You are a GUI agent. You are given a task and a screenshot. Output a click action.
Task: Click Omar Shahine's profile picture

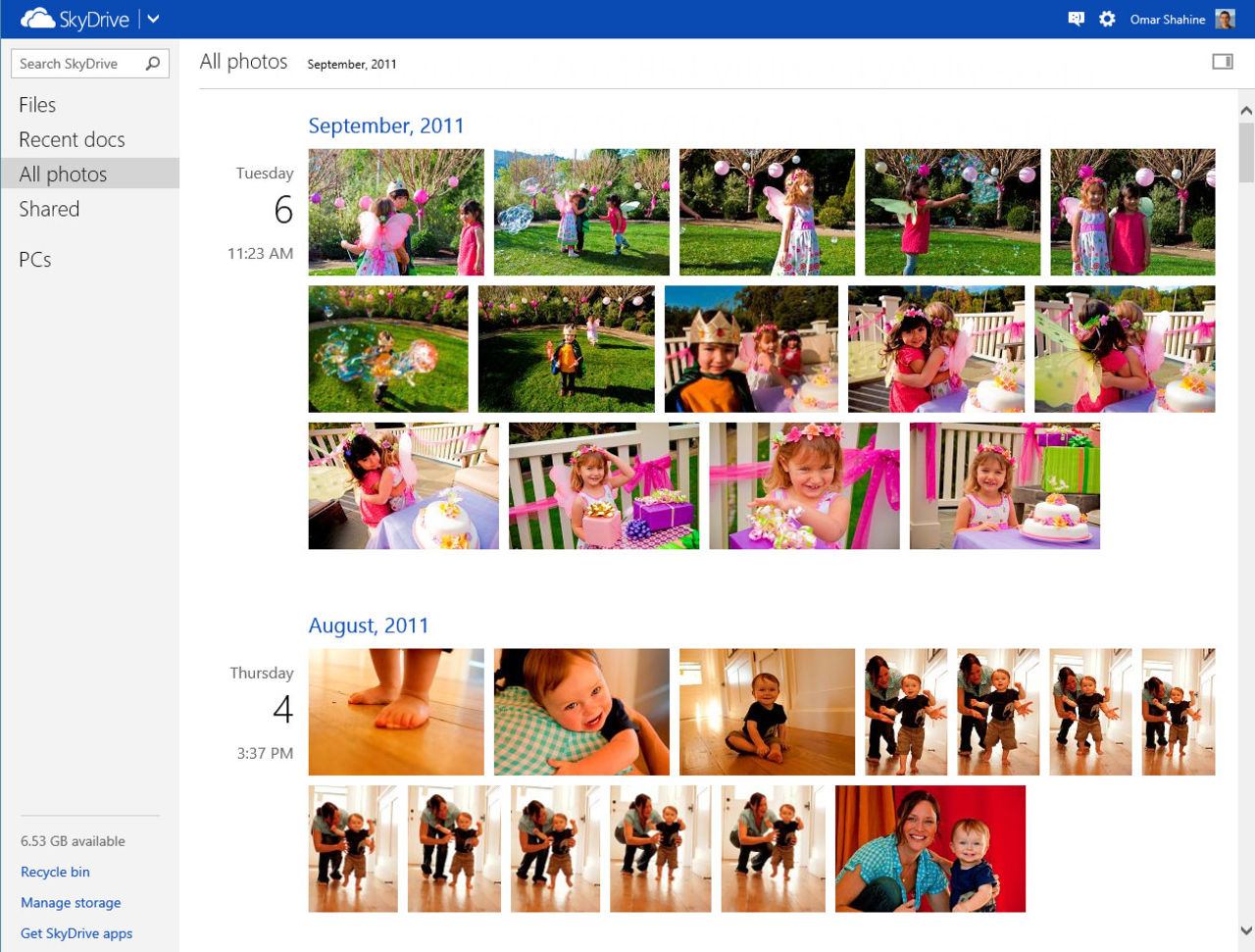[1225, 19]
